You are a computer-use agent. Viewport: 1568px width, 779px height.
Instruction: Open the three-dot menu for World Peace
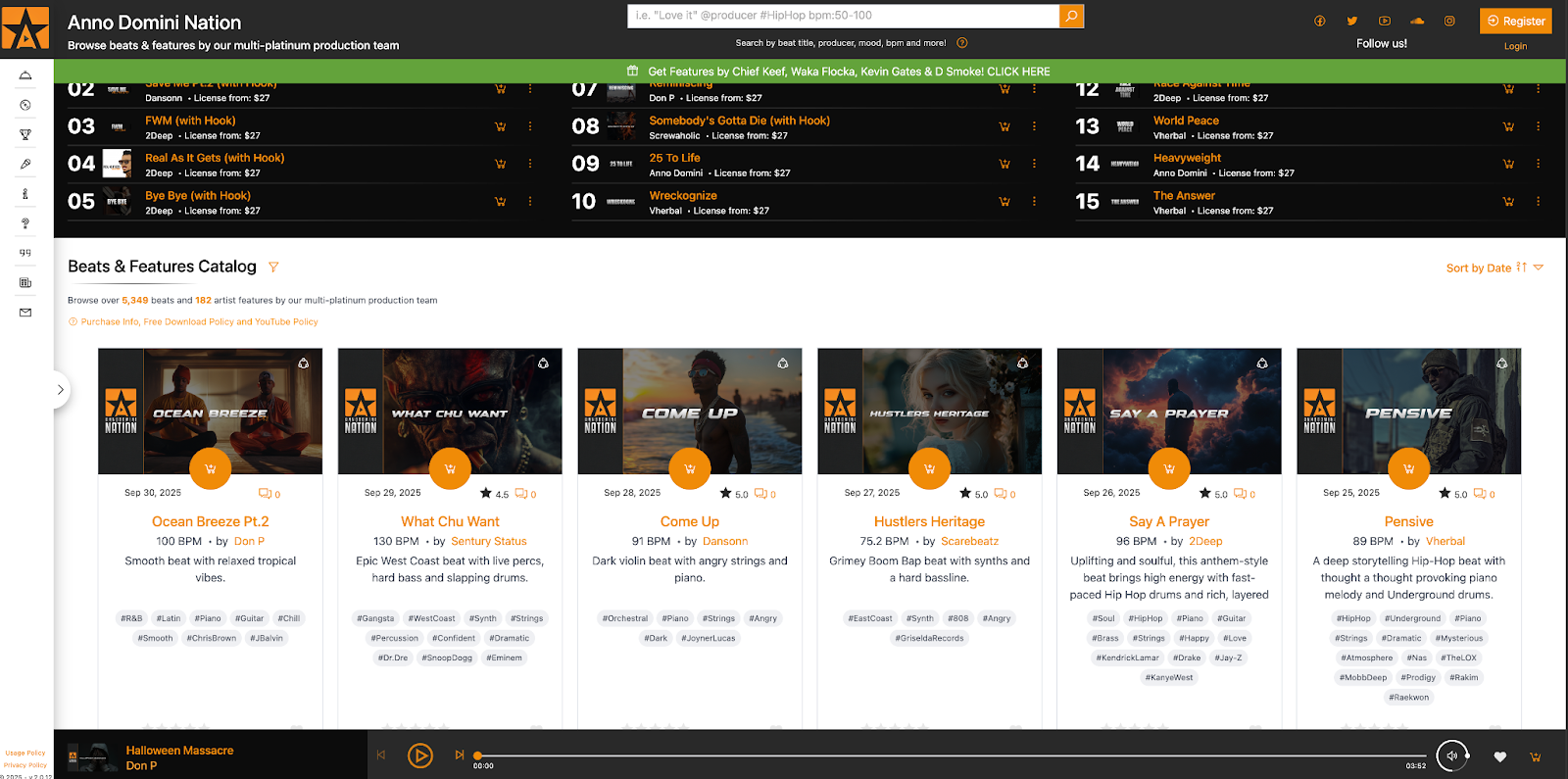(x=1538, y=126)
